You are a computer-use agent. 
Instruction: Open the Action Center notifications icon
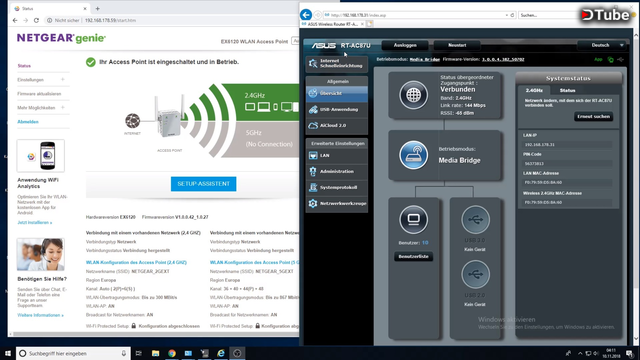pyautogui.click(x=630, y=353)
